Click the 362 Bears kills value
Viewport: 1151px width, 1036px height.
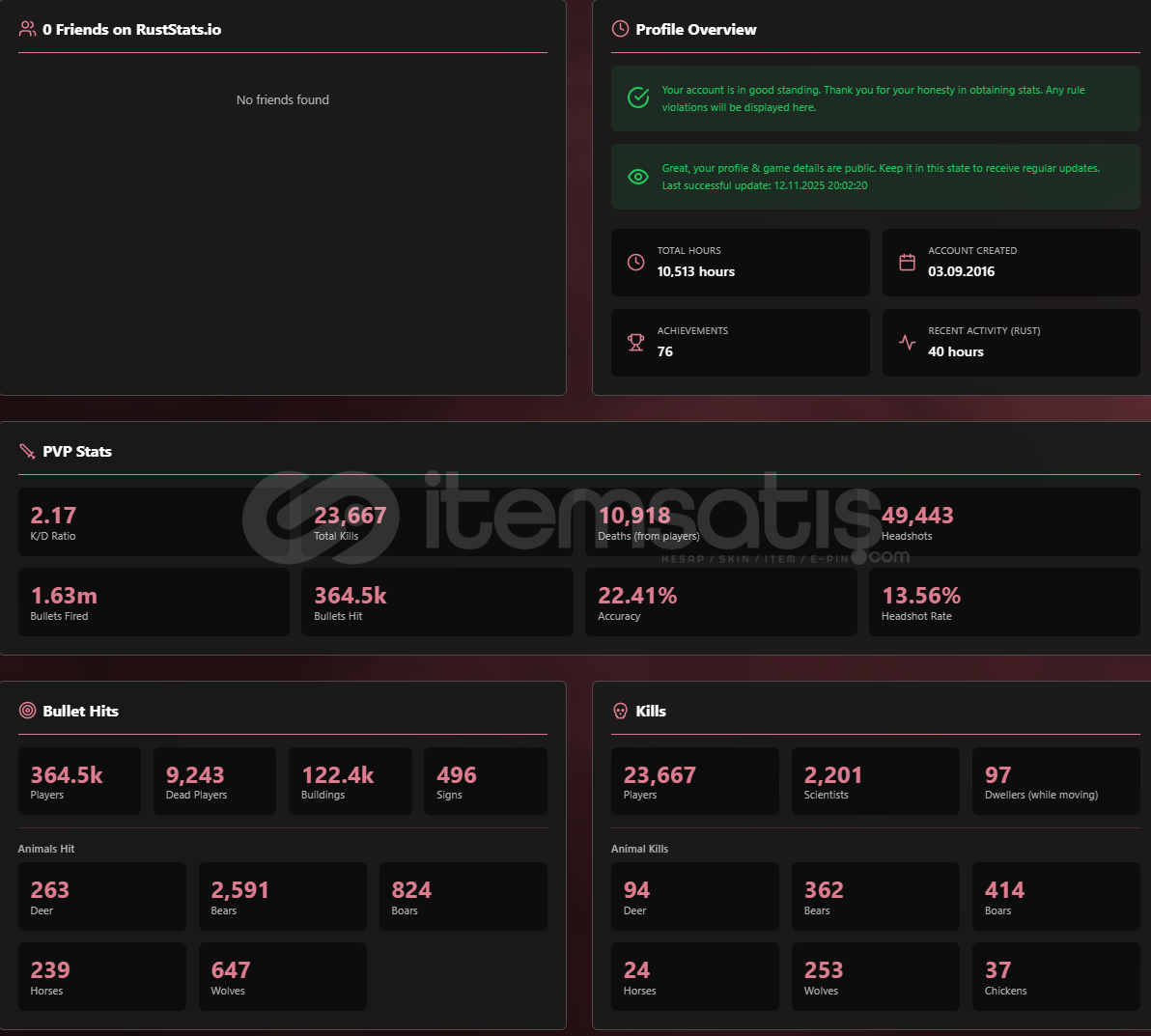tap(824, 890)
